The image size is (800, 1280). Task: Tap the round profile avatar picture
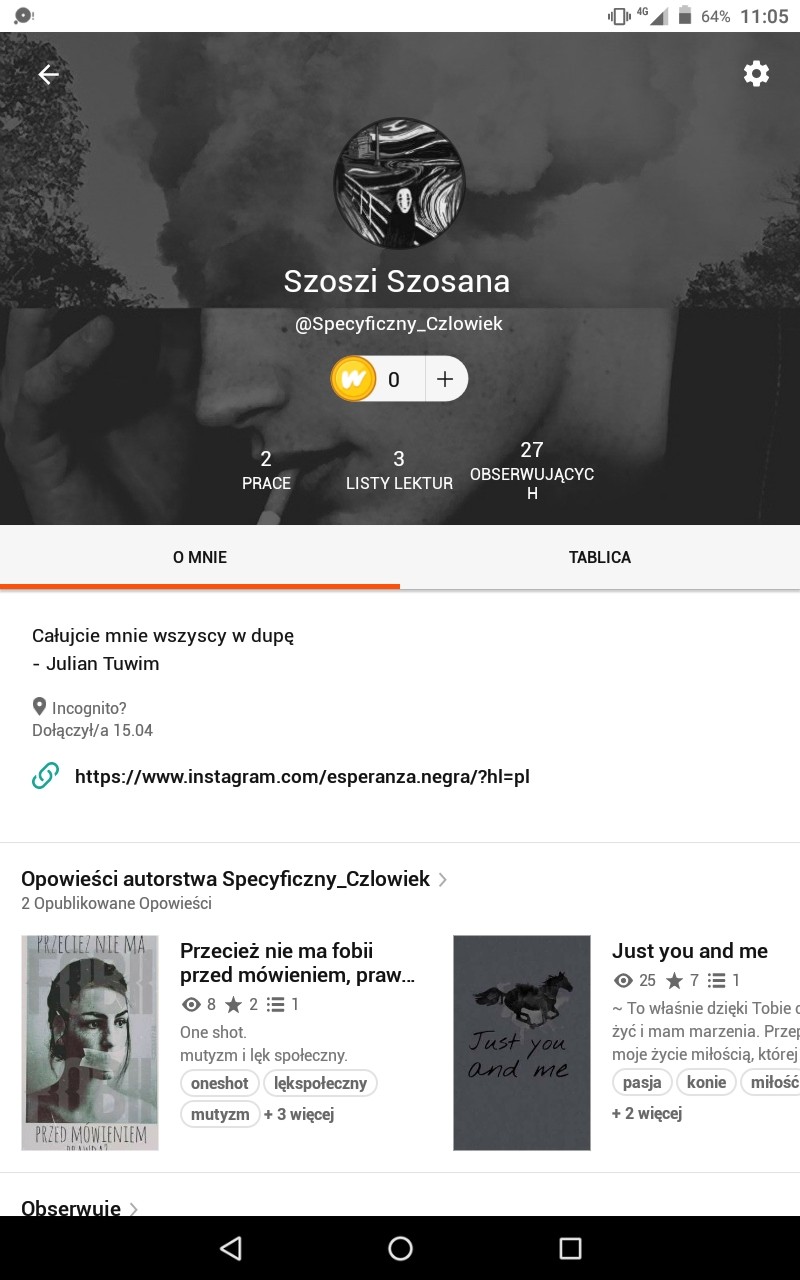tap(399, 183)
